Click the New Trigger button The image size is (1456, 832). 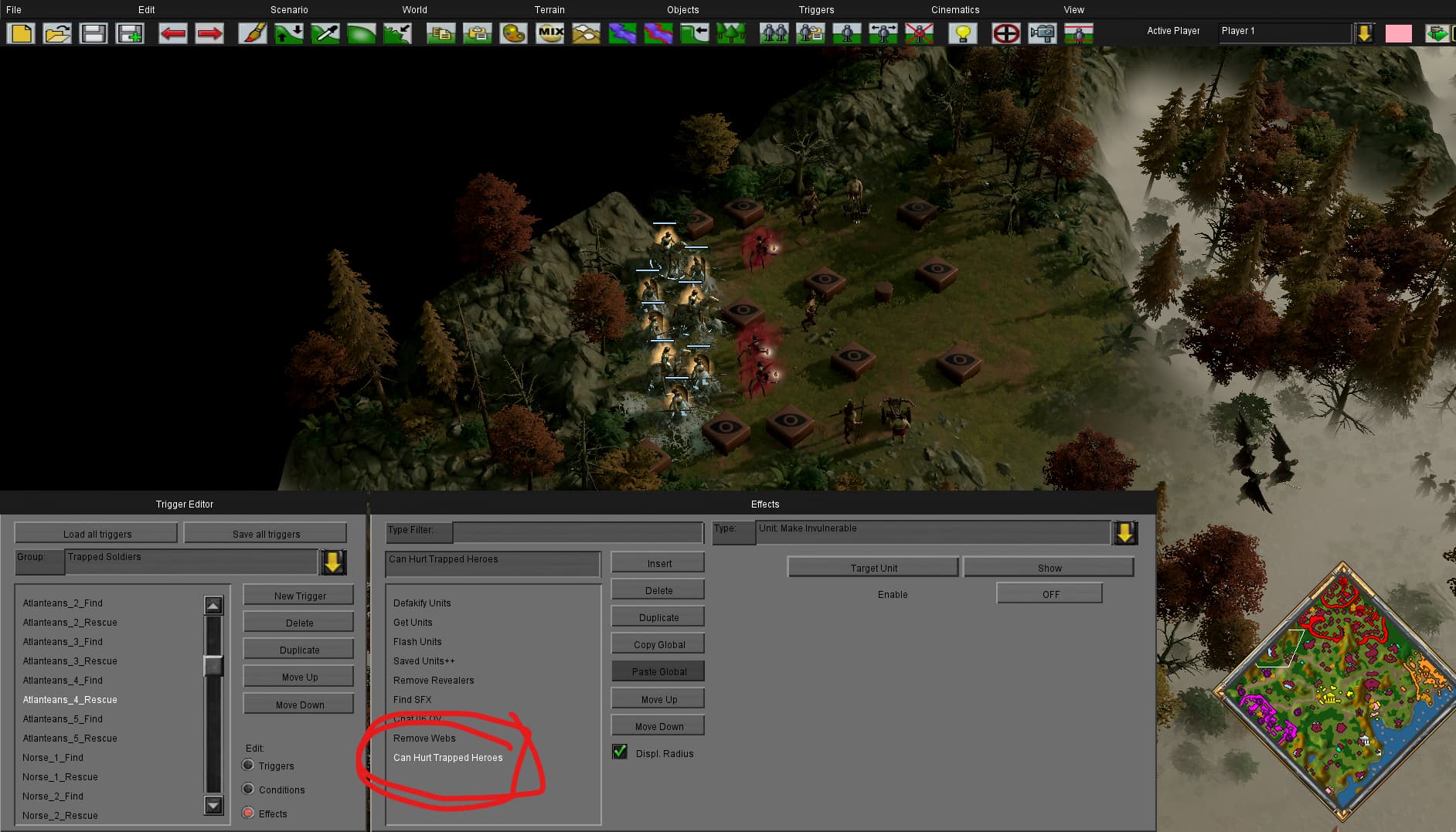[x=299, y=596]
